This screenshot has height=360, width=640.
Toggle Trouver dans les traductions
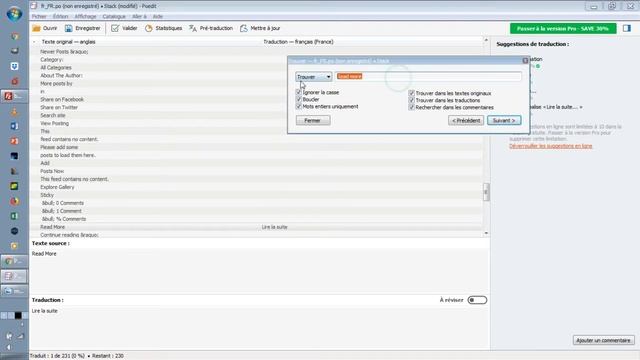coord(411,100)
